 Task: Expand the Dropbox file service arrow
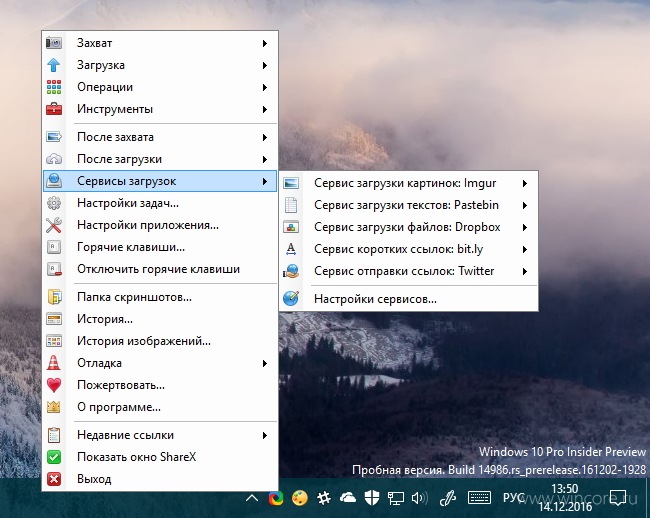pyautogui.click(x=525, y=227)
